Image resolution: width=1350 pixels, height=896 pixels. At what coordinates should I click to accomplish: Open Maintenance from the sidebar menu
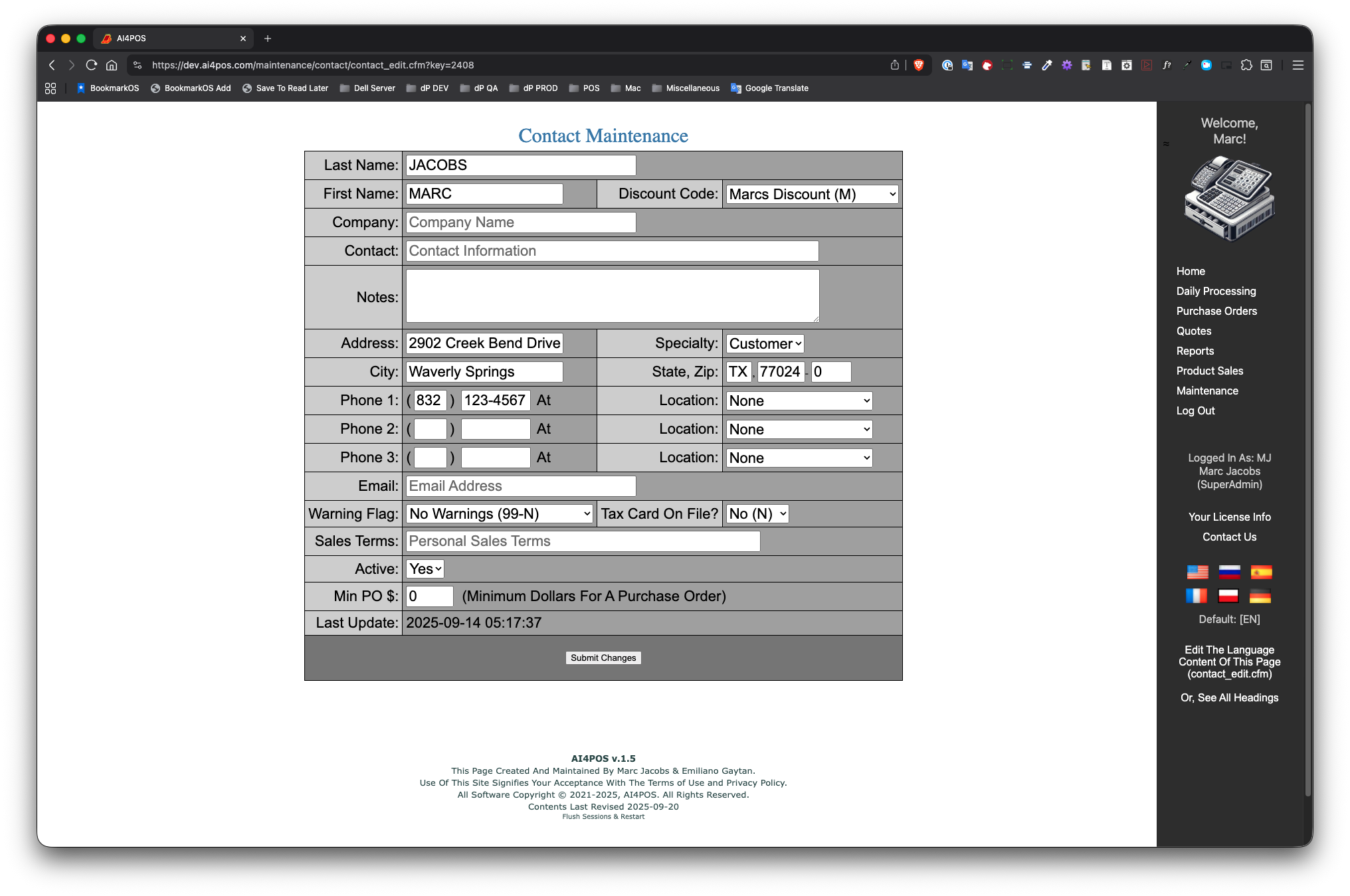click(x=1206, y=391)
